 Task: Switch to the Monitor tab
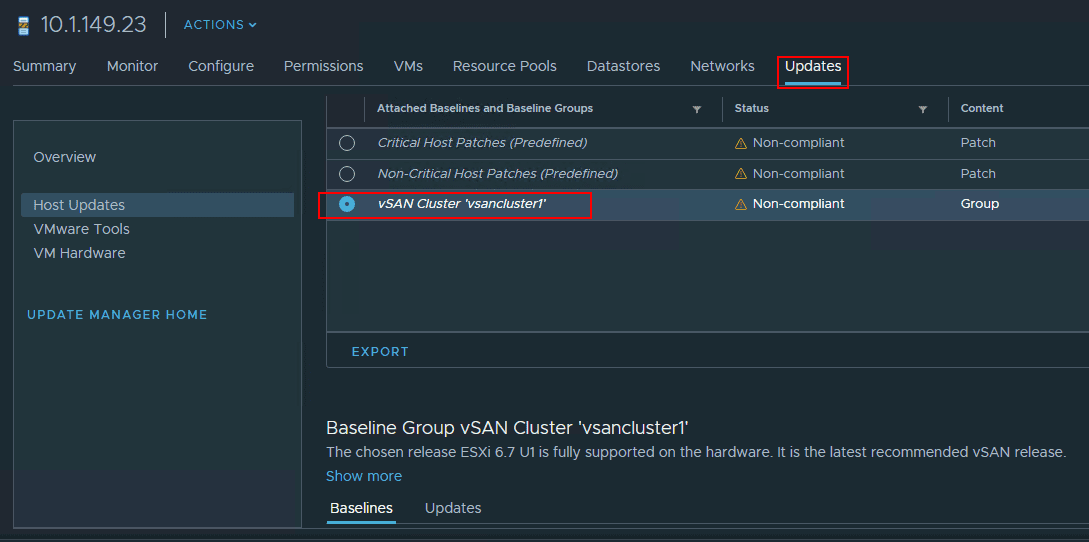[133, 66]
